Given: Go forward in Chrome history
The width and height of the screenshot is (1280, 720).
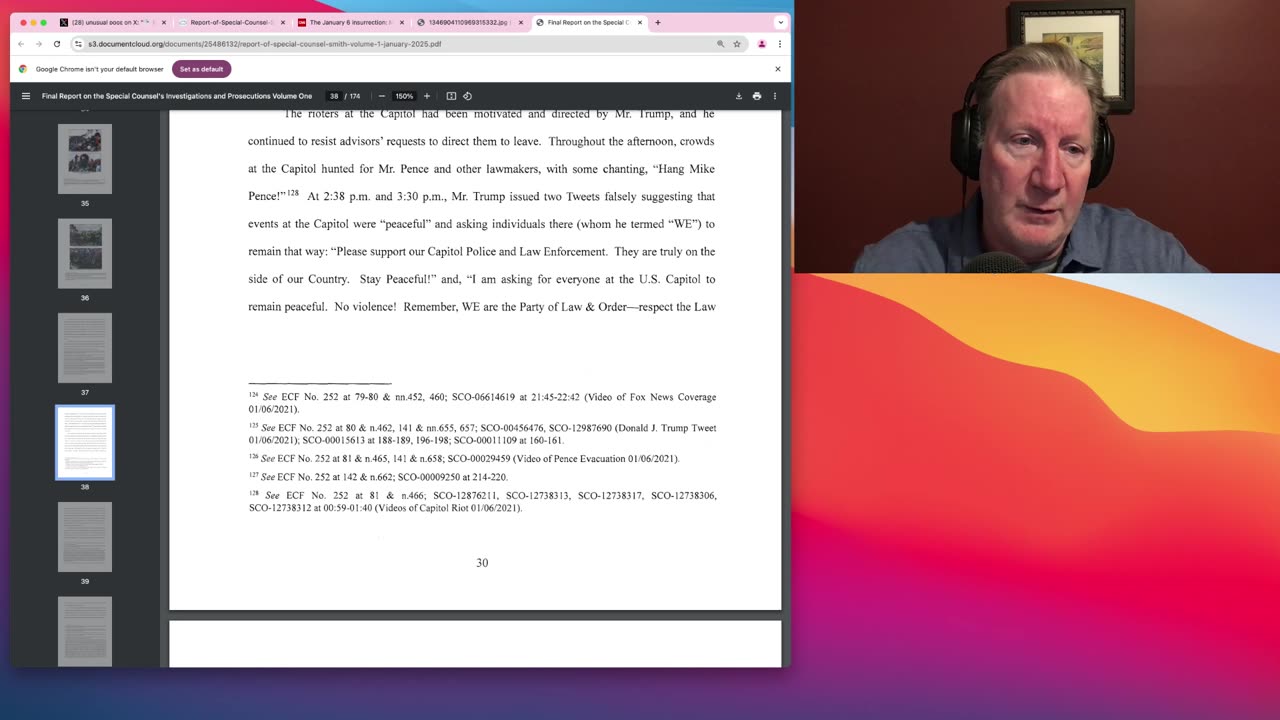Looking at the screenshot, I should point(39,44).
